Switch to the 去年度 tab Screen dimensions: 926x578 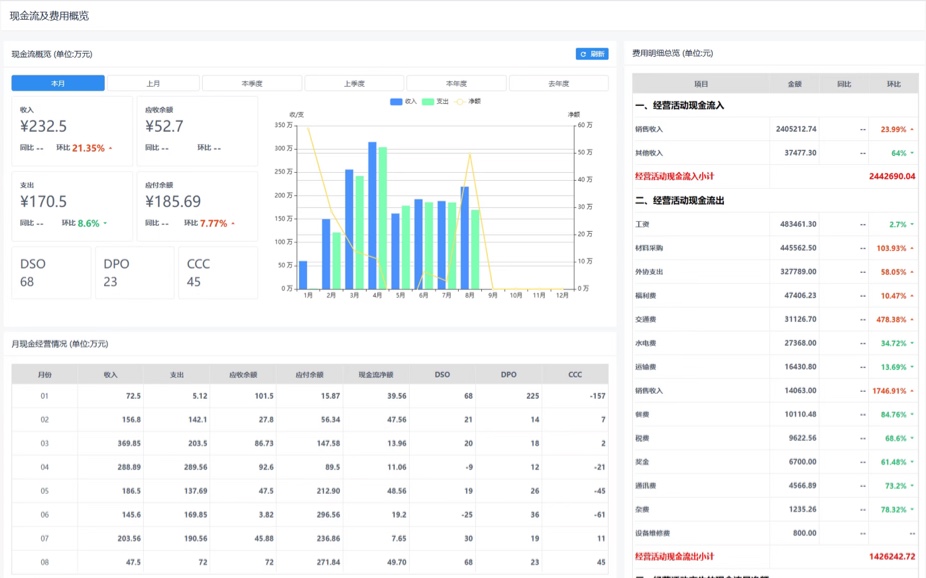click(558, 83)
